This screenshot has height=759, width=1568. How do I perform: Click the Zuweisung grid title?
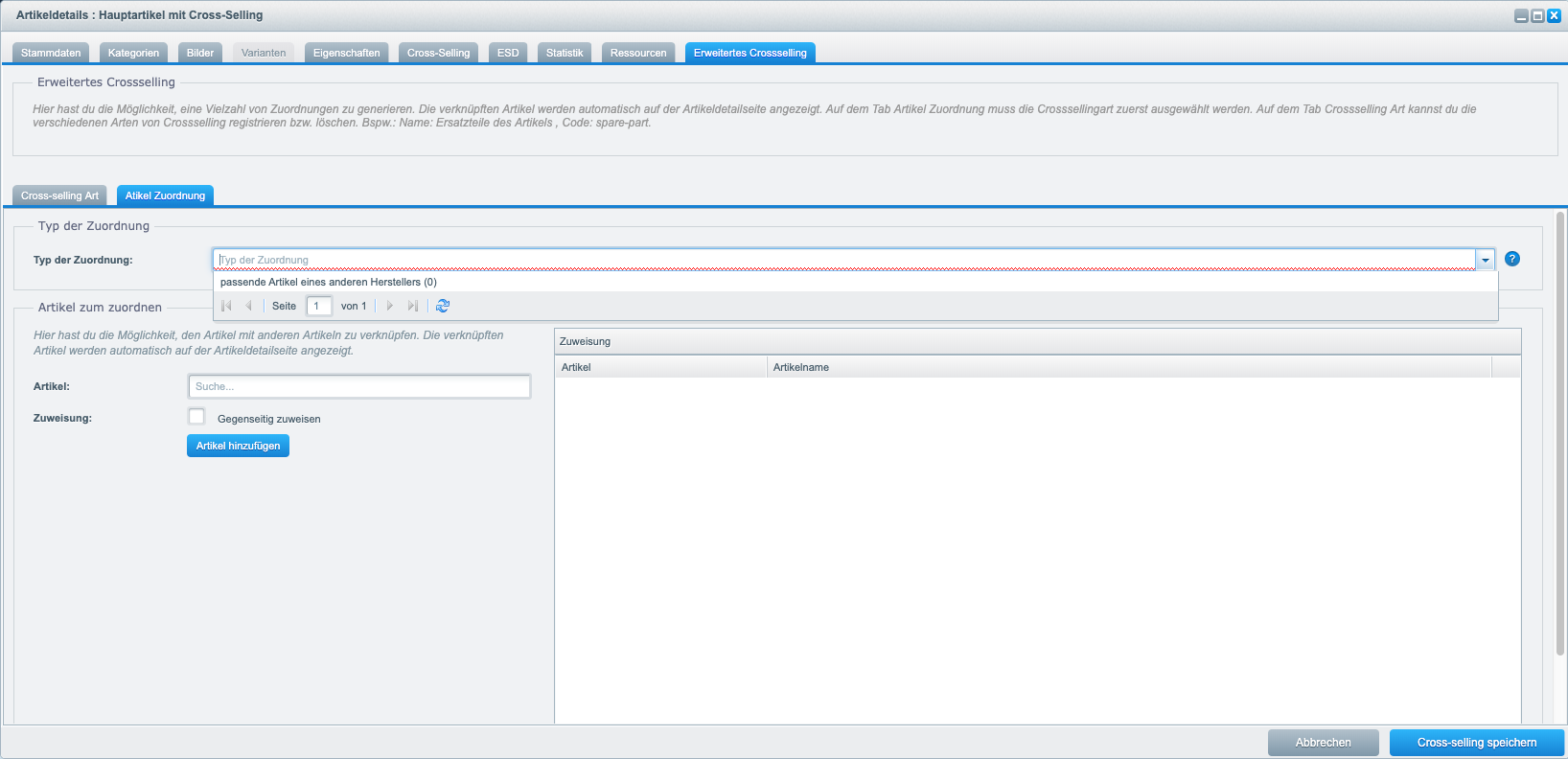(585, 341)
